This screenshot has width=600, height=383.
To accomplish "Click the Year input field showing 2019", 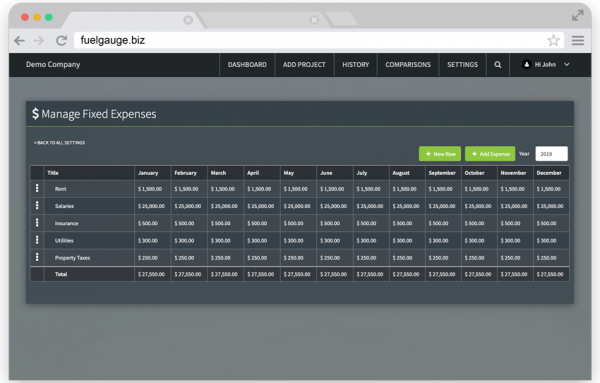I will pos(551,154).
